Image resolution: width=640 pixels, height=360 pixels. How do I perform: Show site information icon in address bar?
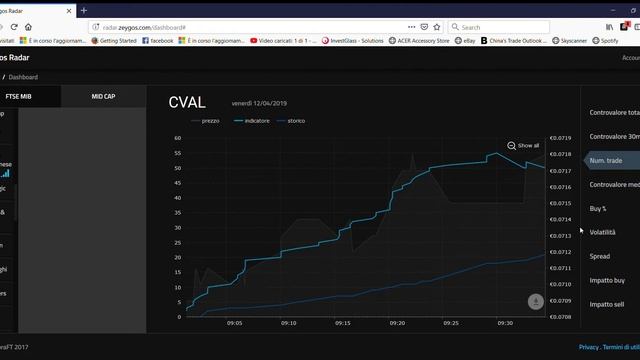click(96, 27)
